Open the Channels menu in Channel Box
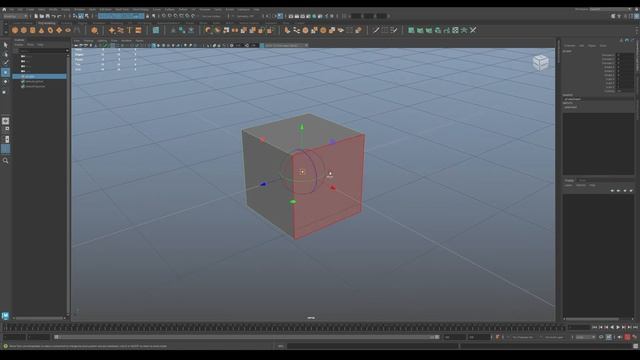The width and height of the screenshot is (640, 360). [x=570, y=46]
